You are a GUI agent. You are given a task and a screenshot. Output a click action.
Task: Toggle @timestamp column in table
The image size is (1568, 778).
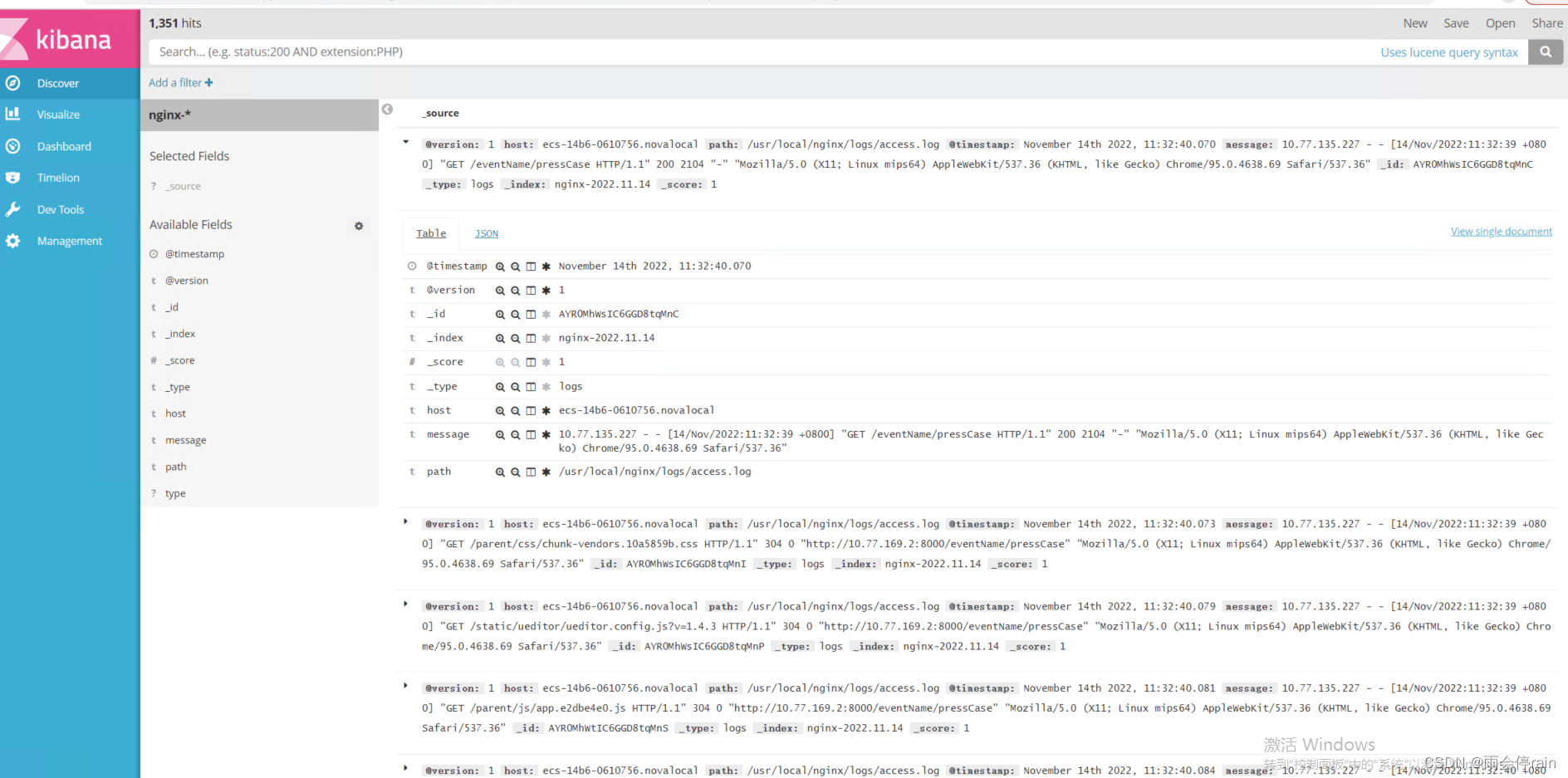tap(531, 267)
